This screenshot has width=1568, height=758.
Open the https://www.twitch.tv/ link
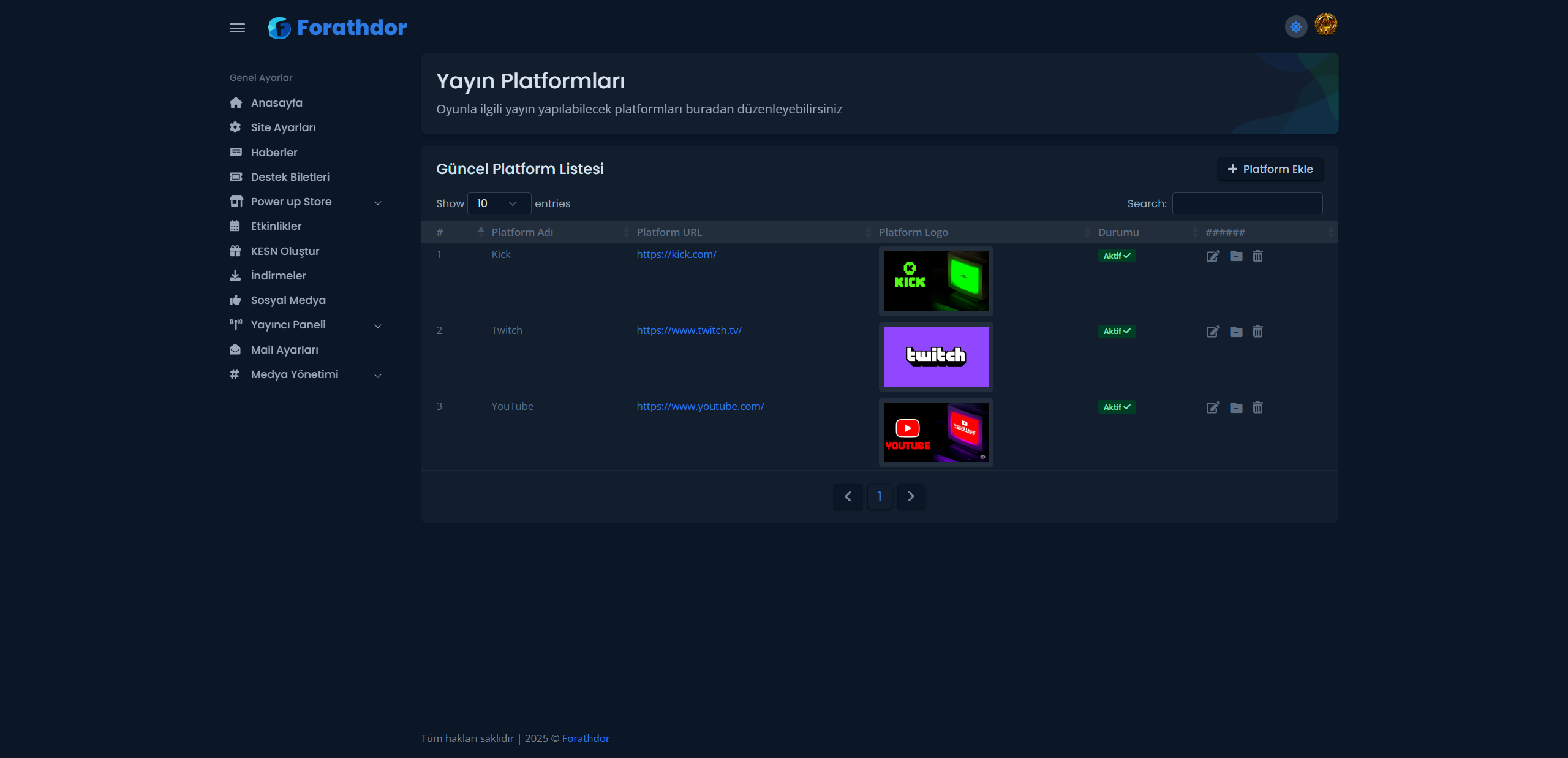click(688, 330)
